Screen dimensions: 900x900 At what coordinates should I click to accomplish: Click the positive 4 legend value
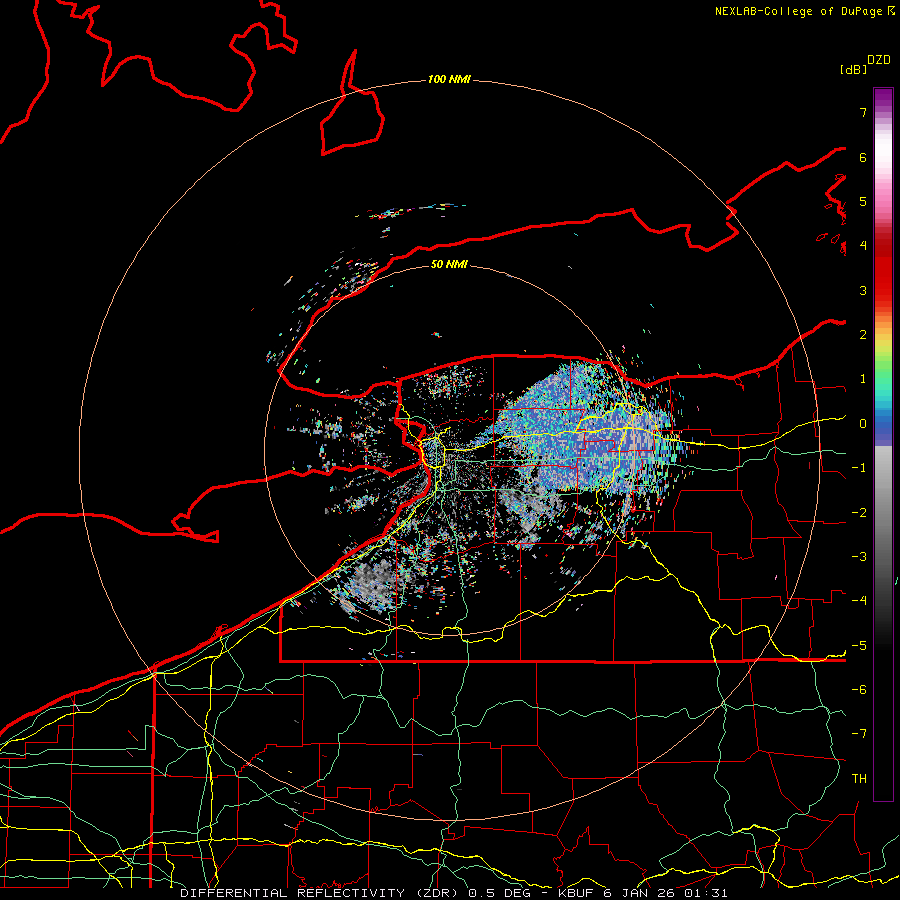pyautogui.click(x=863, y=246)
